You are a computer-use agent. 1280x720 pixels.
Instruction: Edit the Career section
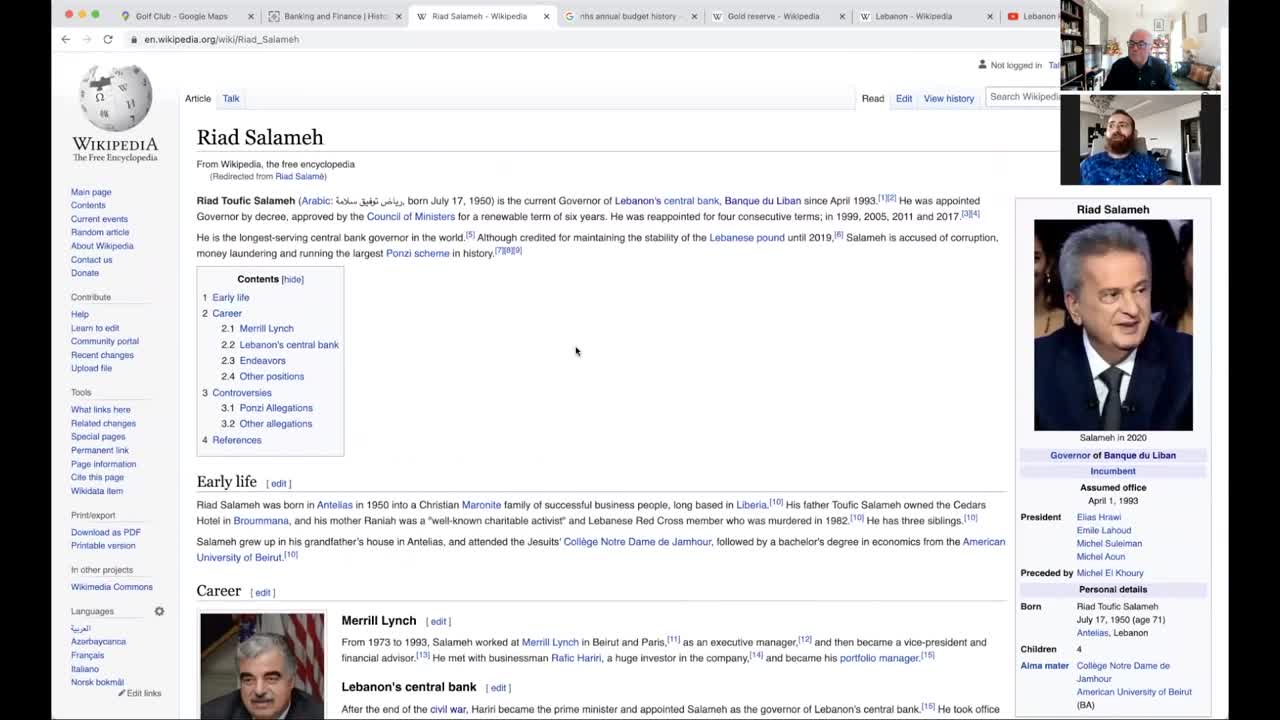tap(263, 593)
